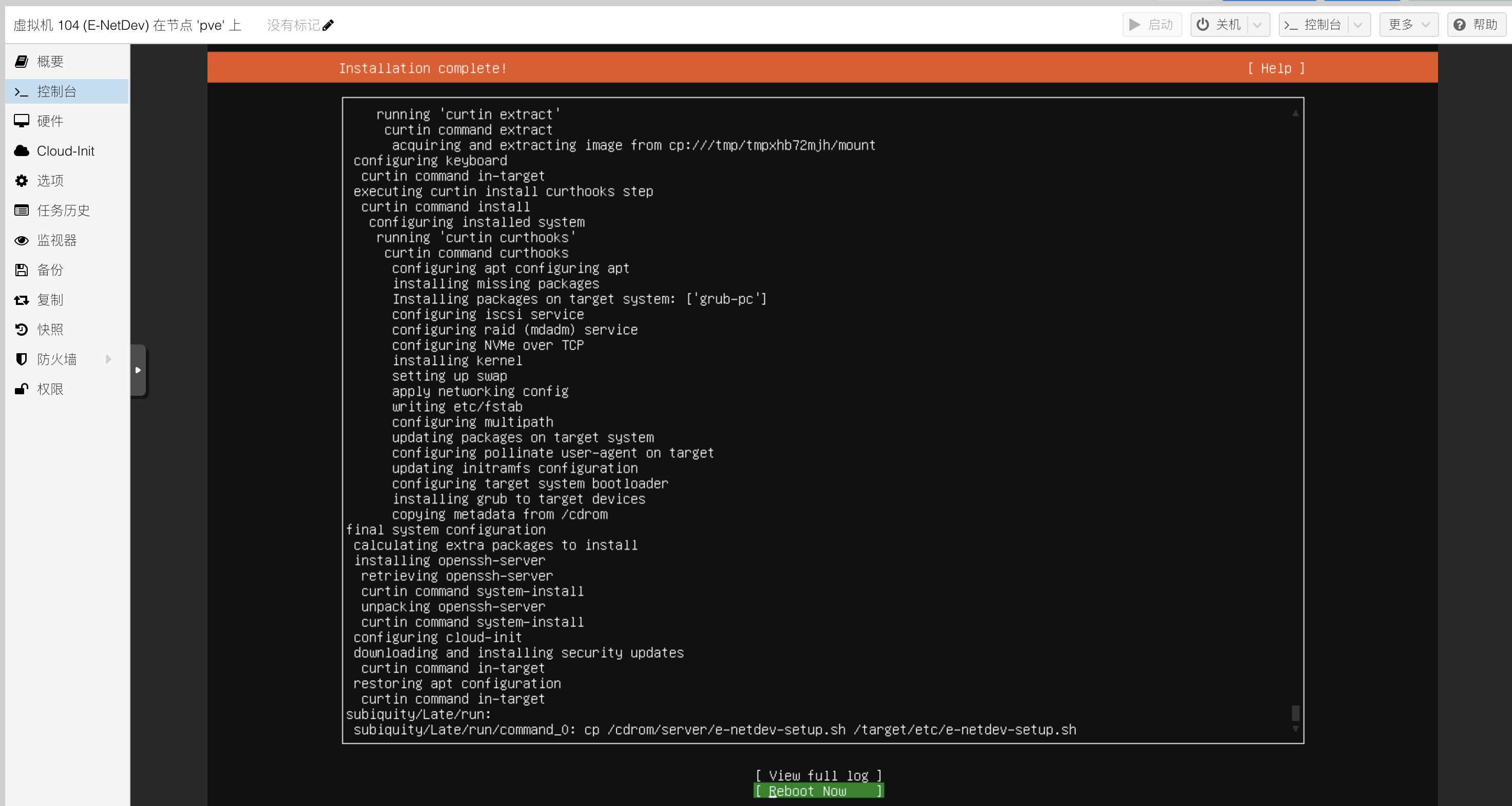Click the 权限 unlock padlock icon

point(22,389)
